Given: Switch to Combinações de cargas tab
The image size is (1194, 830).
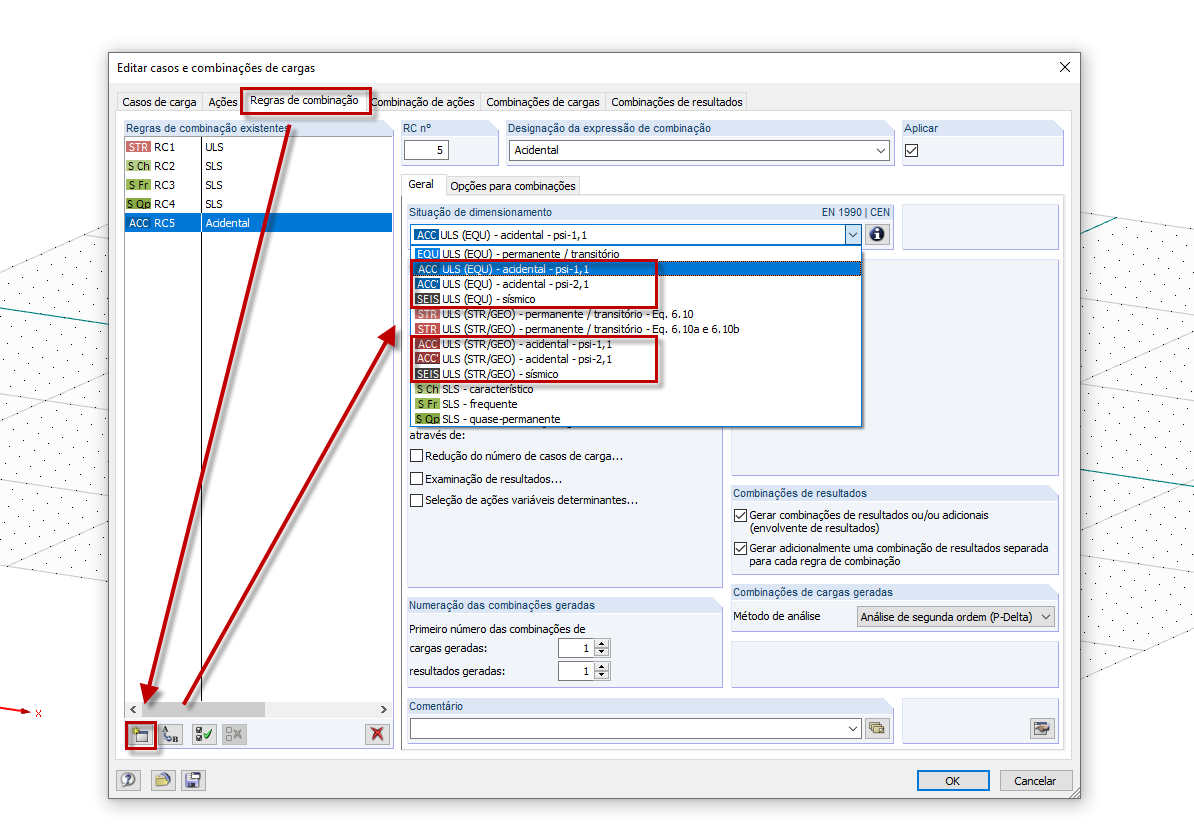Looking at the screenshot, I should 543,102.
